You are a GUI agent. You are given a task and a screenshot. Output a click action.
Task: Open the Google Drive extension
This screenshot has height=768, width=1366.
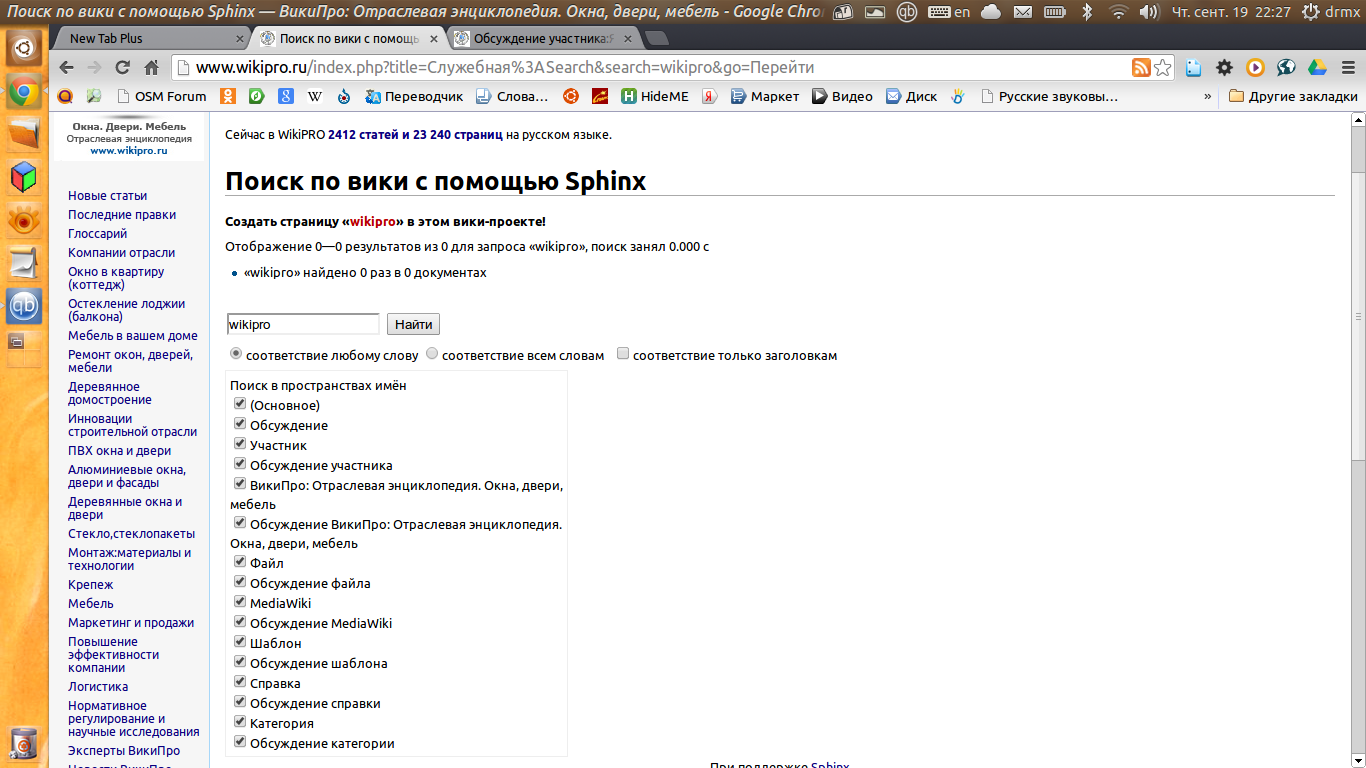1317,68
